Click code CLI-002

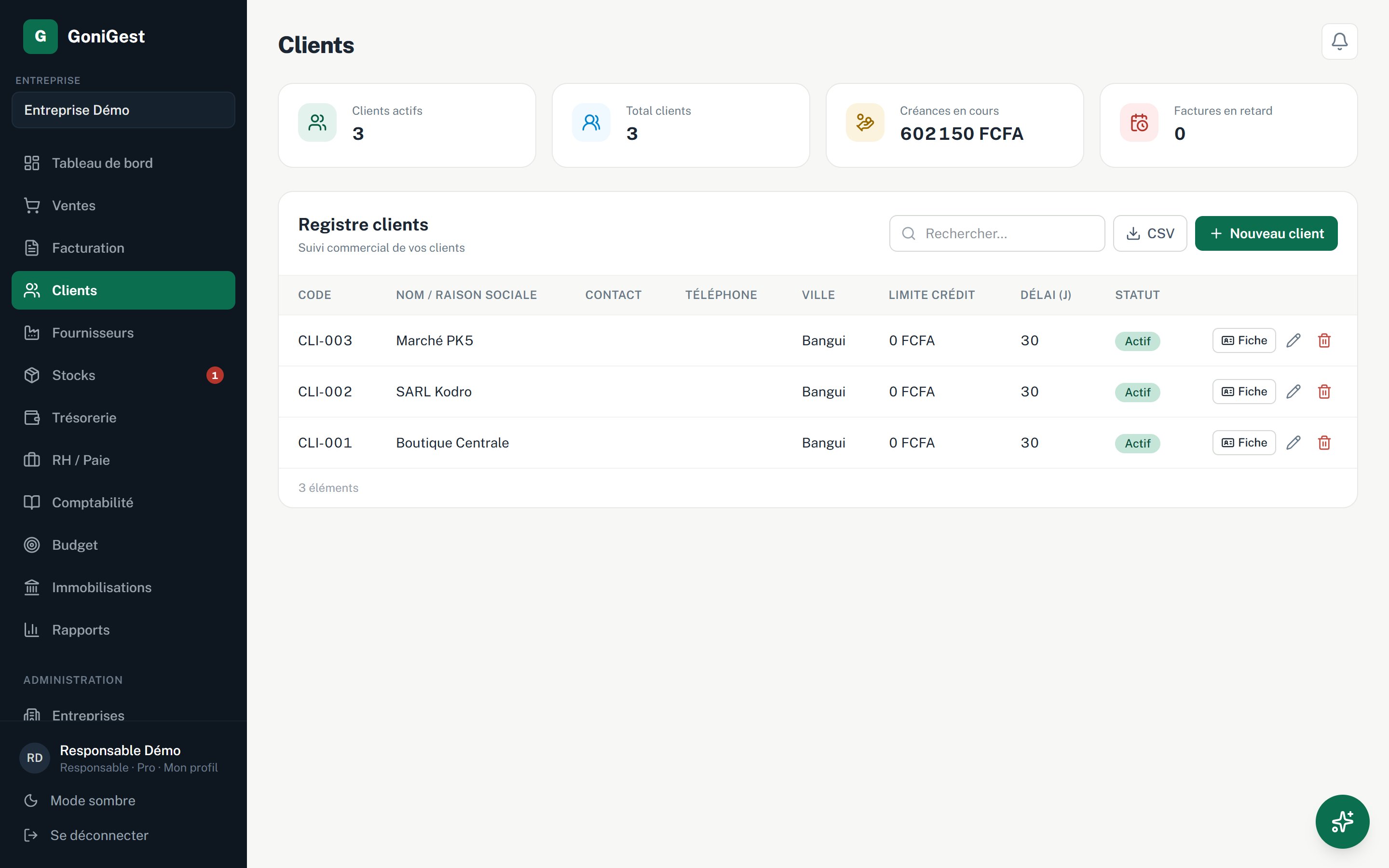[325, 392]
